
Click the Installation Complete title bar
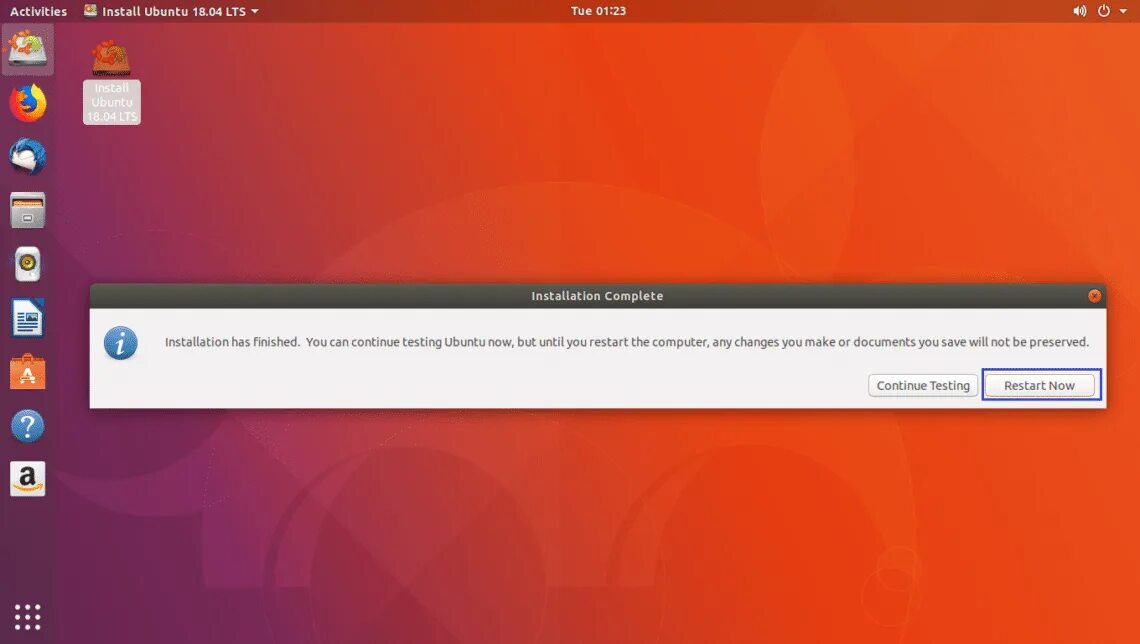click(597, 296)
